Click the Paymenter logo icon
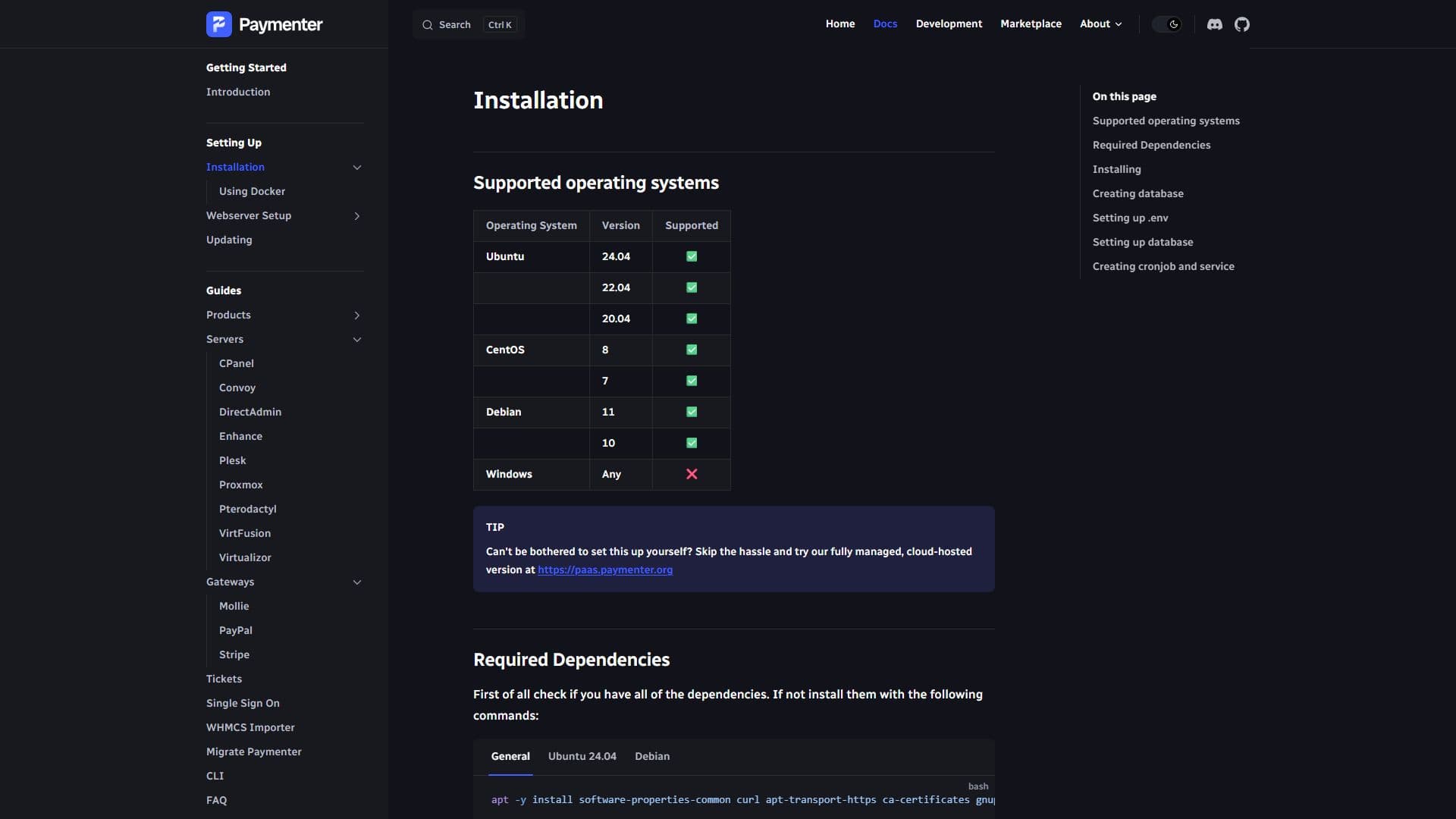1456x819 pixels. click(x=219, y=24)
